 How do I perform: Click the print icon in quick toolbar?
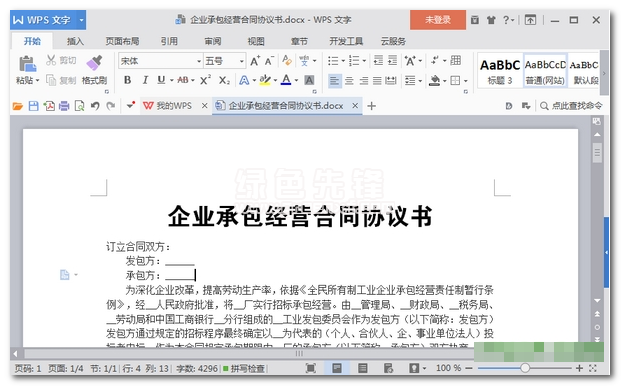pyautogui.click(x=64, y=106)
